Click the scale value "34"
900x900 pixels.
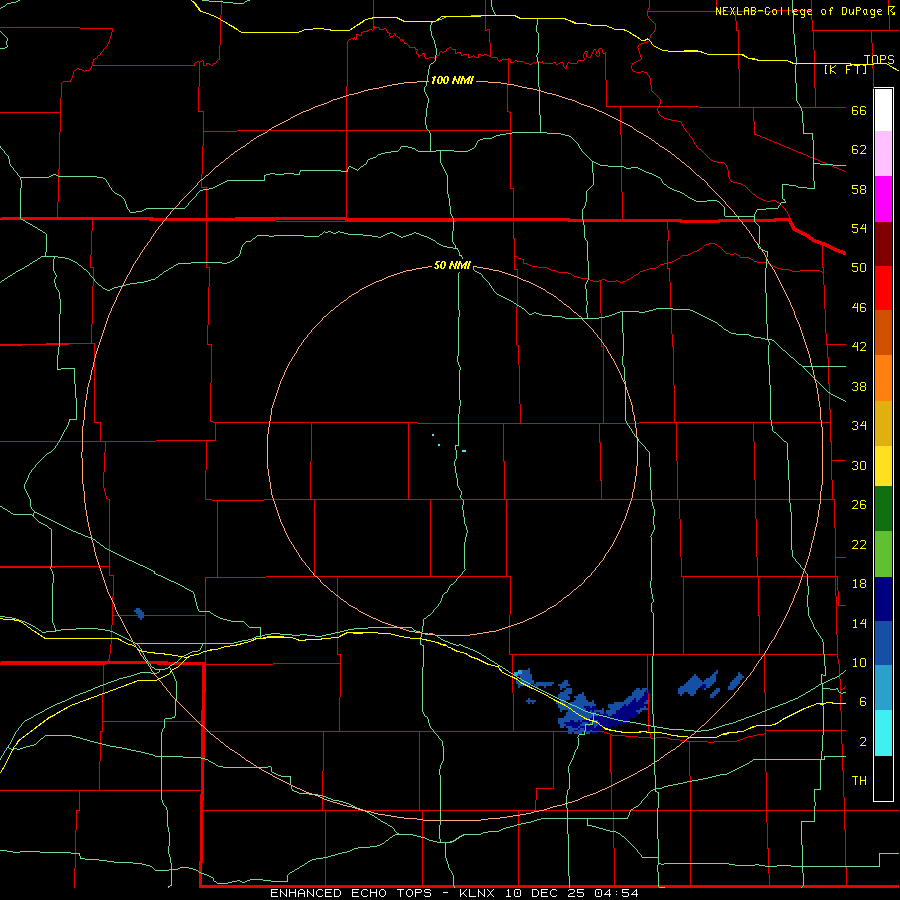(859, 426)
